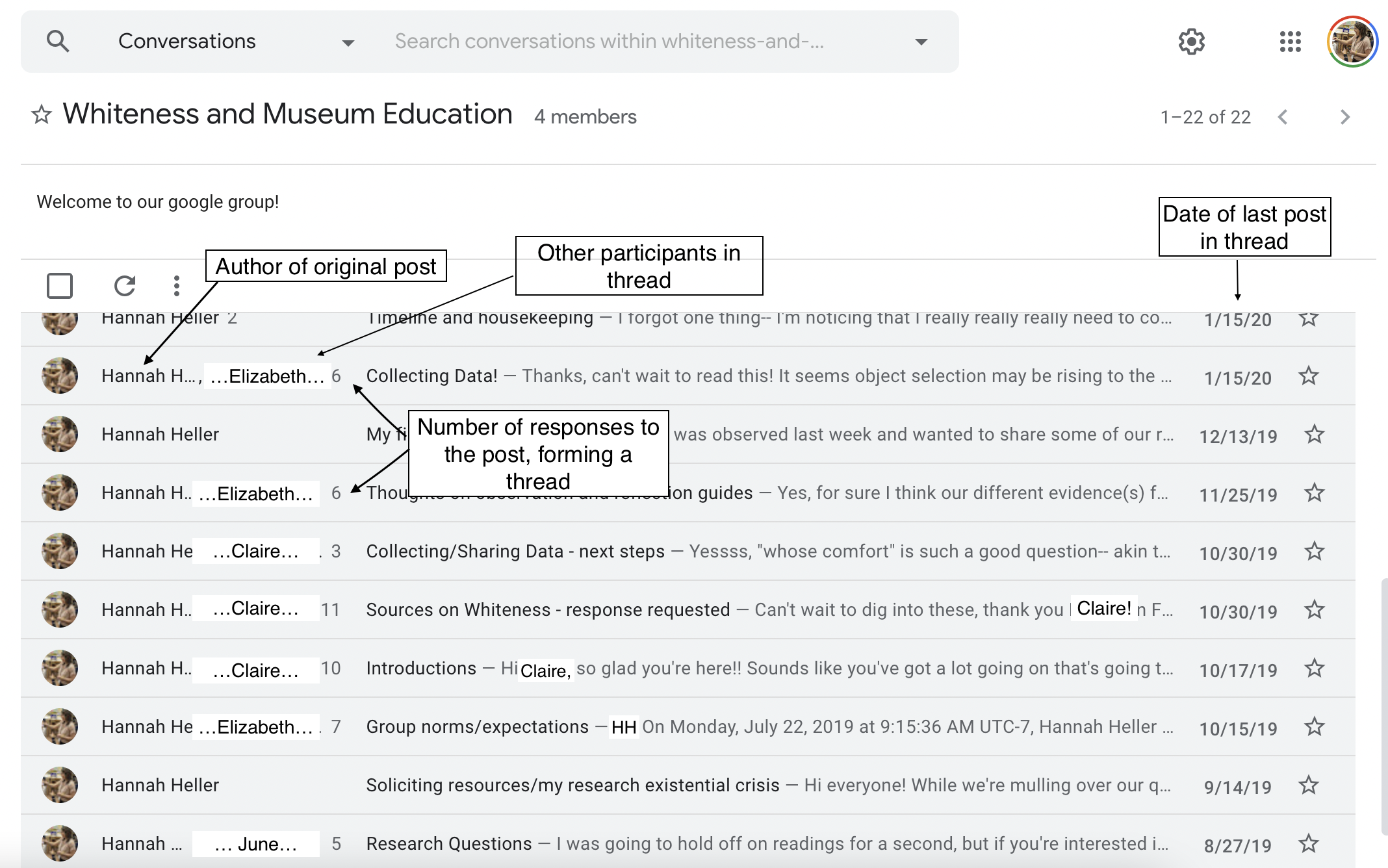Image resolution: width=1388 pixels, height=868 pixels.
Task: Tick the select-all conversations checkbox
Action: point(60,286)
